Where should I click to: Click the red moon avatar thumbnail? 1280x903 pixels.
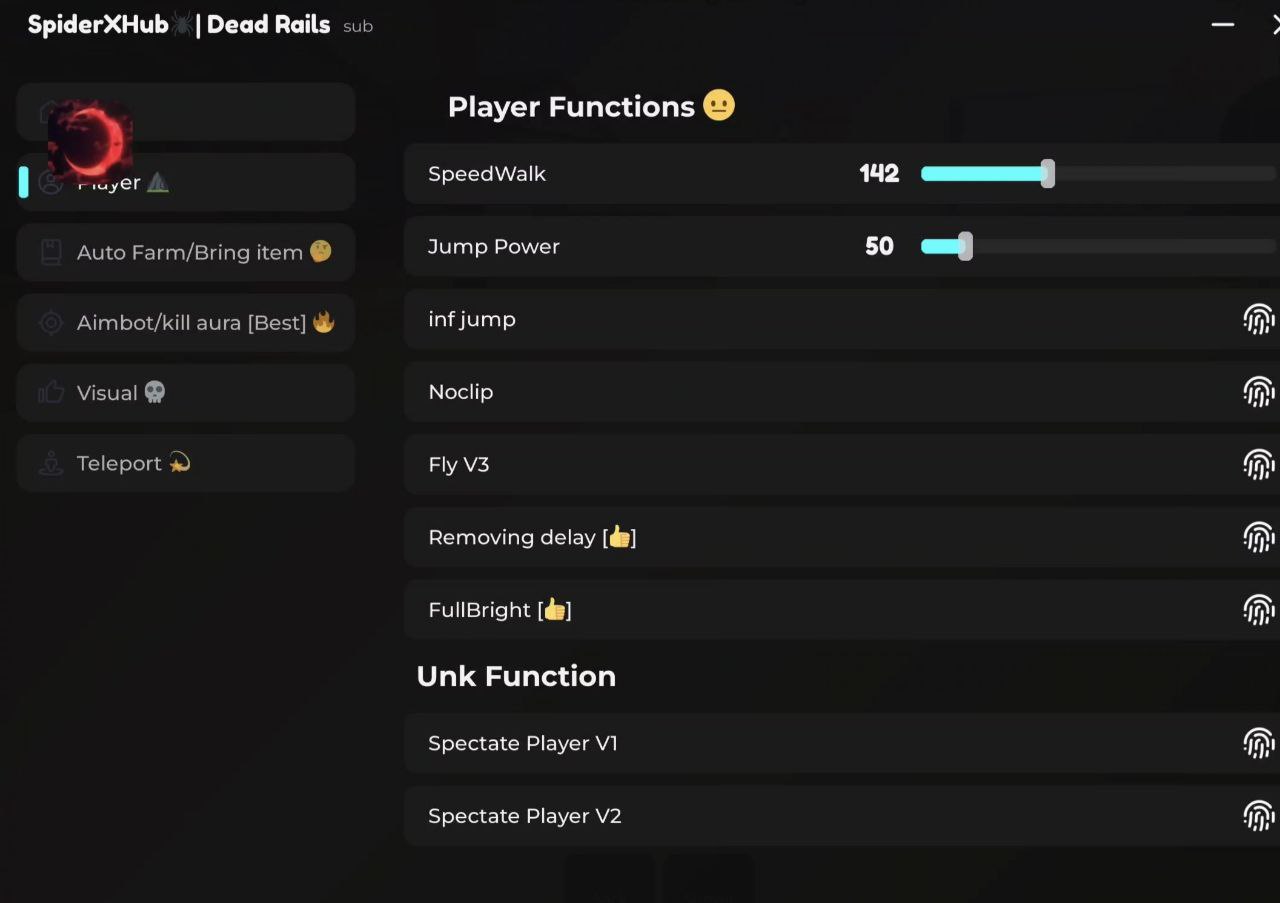tap(90, 140)
